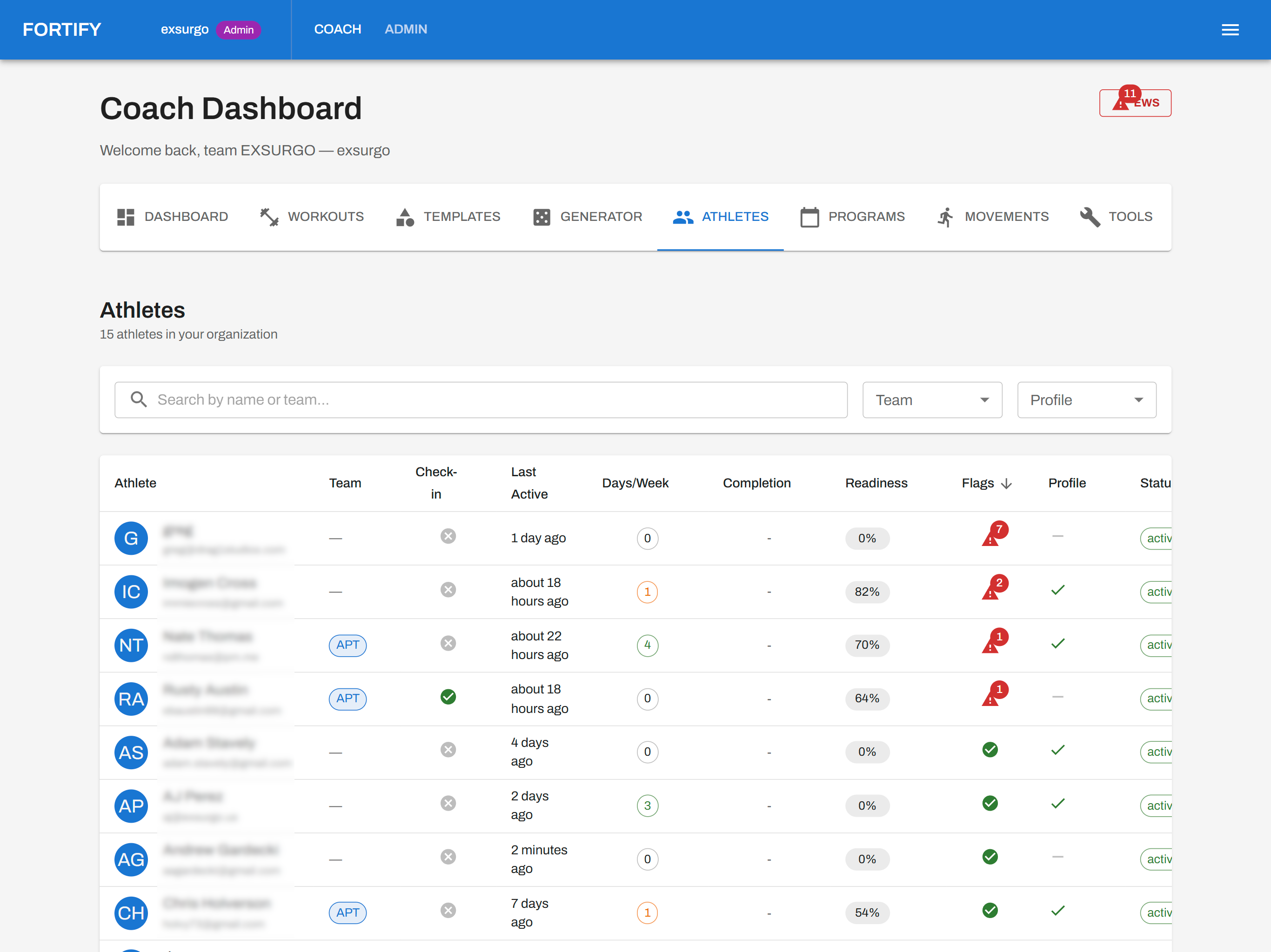The height and width of the screenshot is (952, 1271).
Task: Toggle Nate Thomas's check-in status
Action: pyautogui.click(x=448, y=644)
